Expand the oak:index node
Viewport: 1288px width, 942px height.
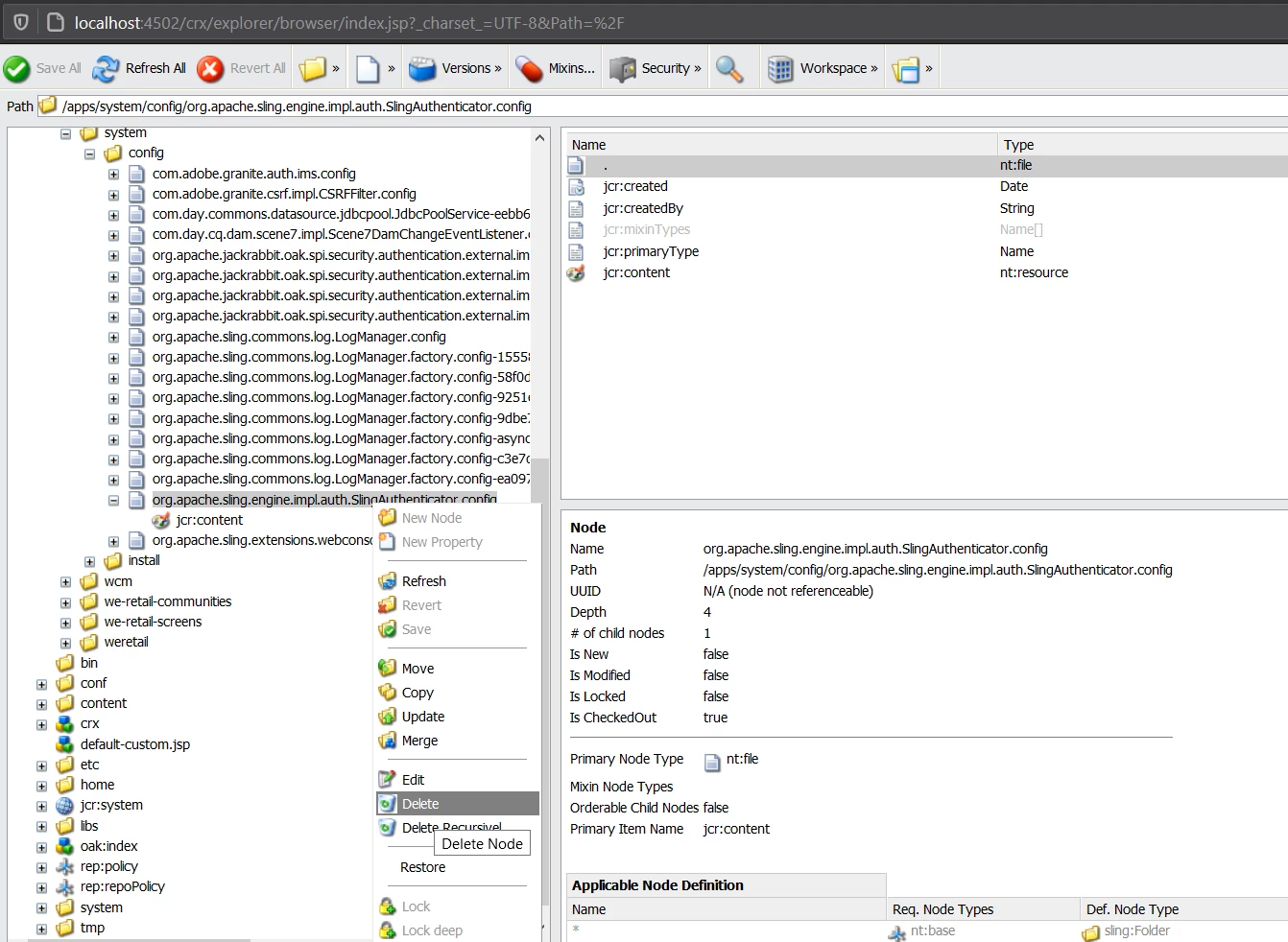41,847
